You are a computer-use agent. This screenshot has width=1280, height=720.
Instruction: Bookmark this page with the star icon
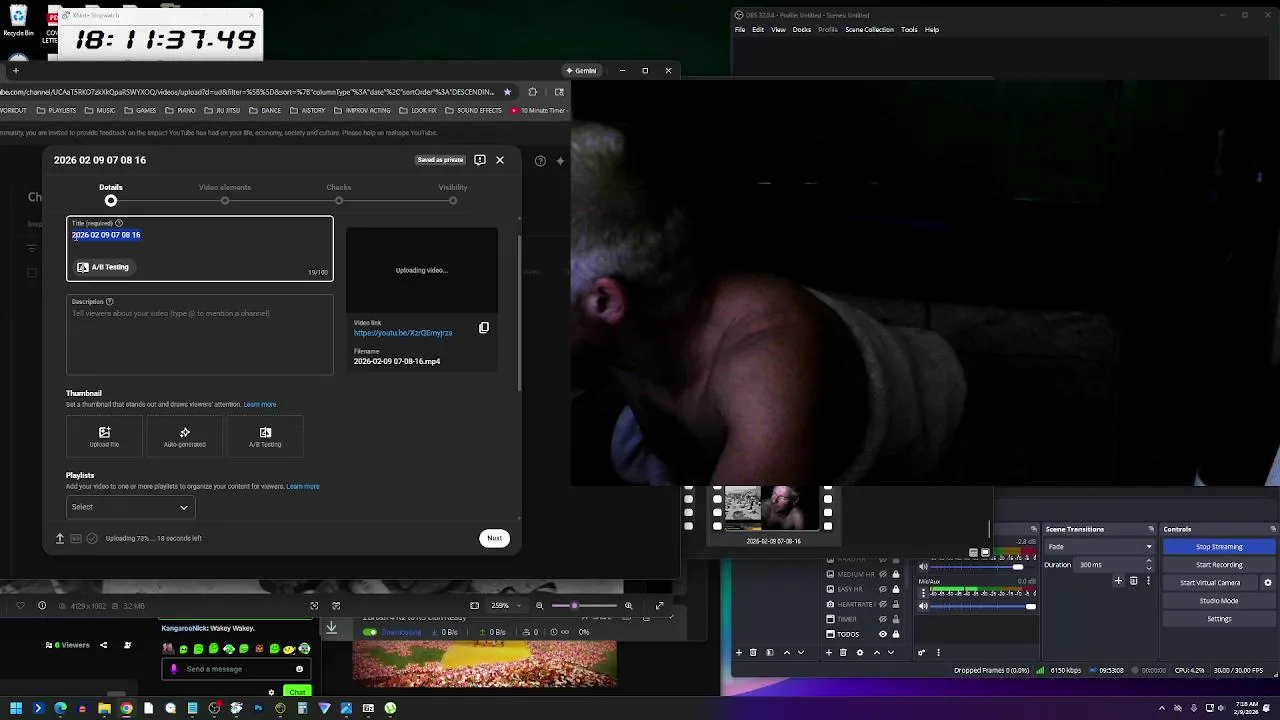coord(507,92)
